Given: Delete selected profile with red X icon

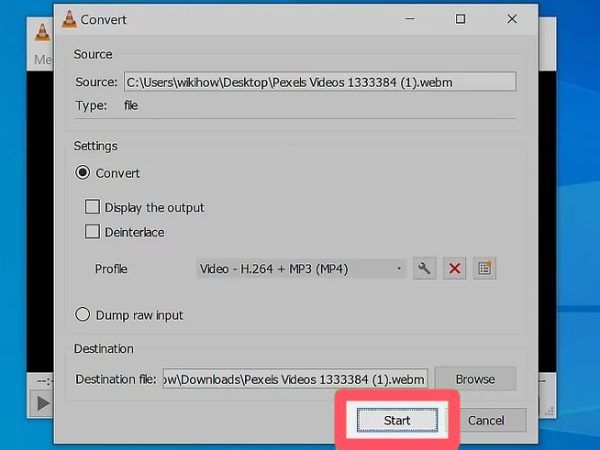Looking at the screenshot, I should coord(454,269).
